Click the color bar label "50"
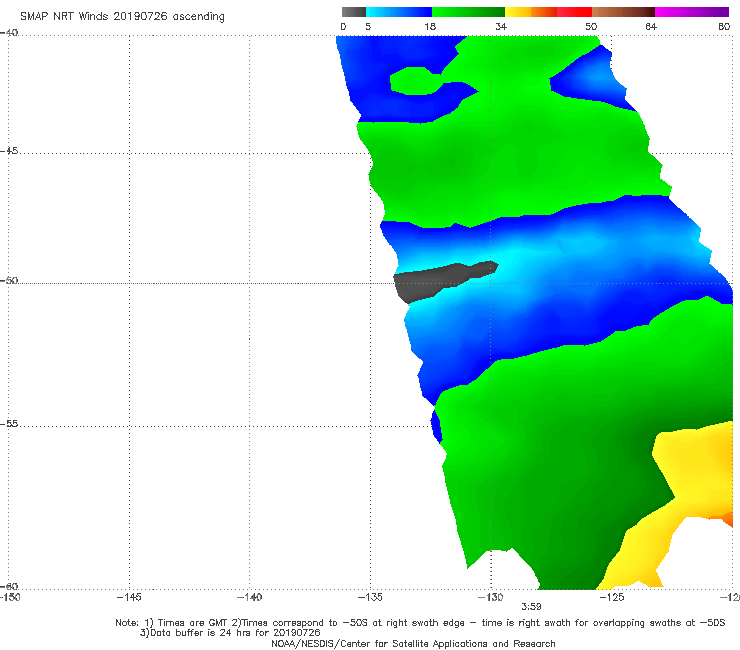 [x=591, y=27]
